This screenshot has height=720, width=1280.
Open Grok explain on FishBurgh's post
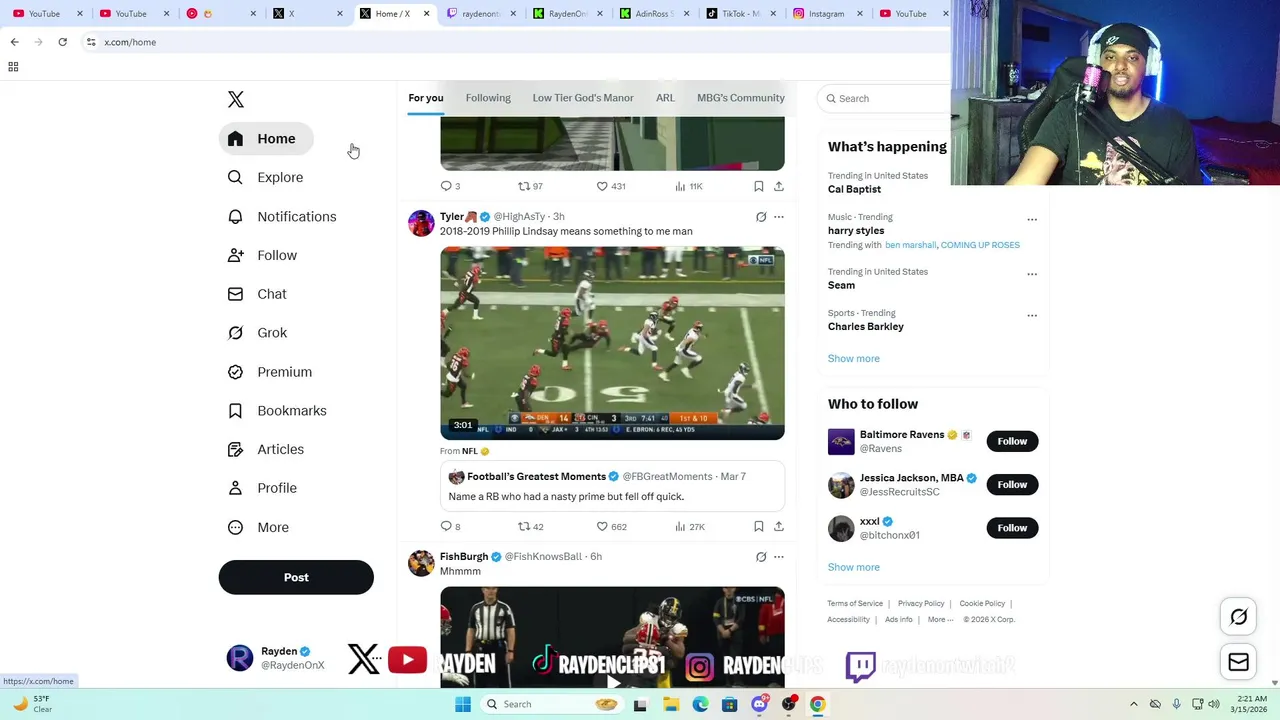point(761,557)
